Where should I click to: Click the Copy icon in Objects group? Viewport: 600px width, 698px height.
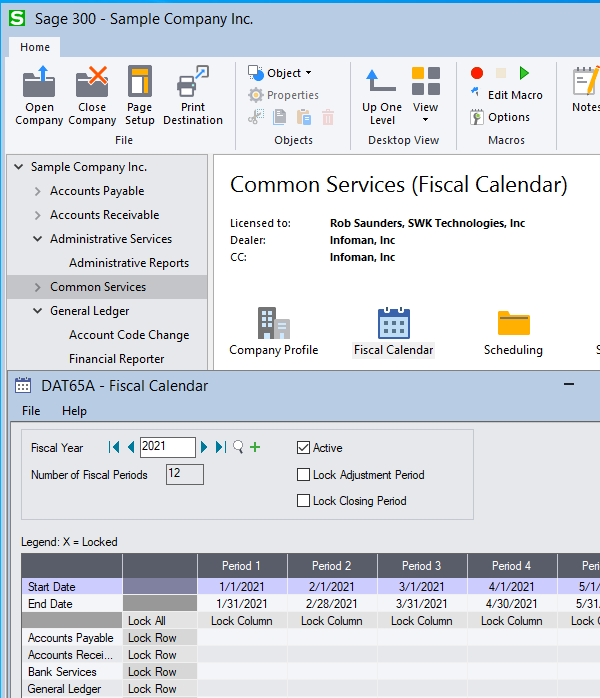pyautogui.click(x=280, y=117)
